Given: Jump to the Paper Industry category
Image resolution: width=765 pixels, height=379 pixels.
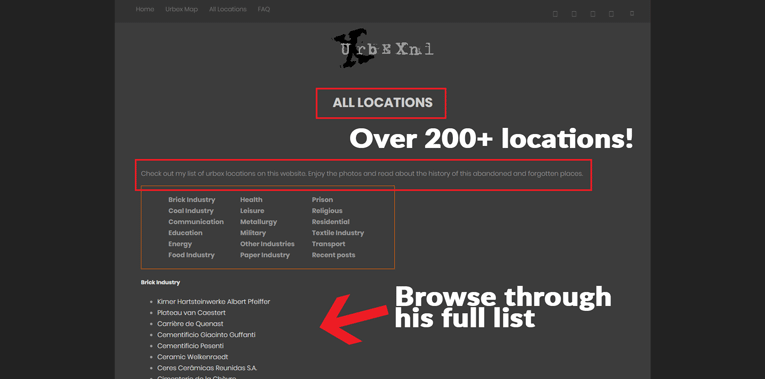Looking at the screenshot, I should pos(265,255).
